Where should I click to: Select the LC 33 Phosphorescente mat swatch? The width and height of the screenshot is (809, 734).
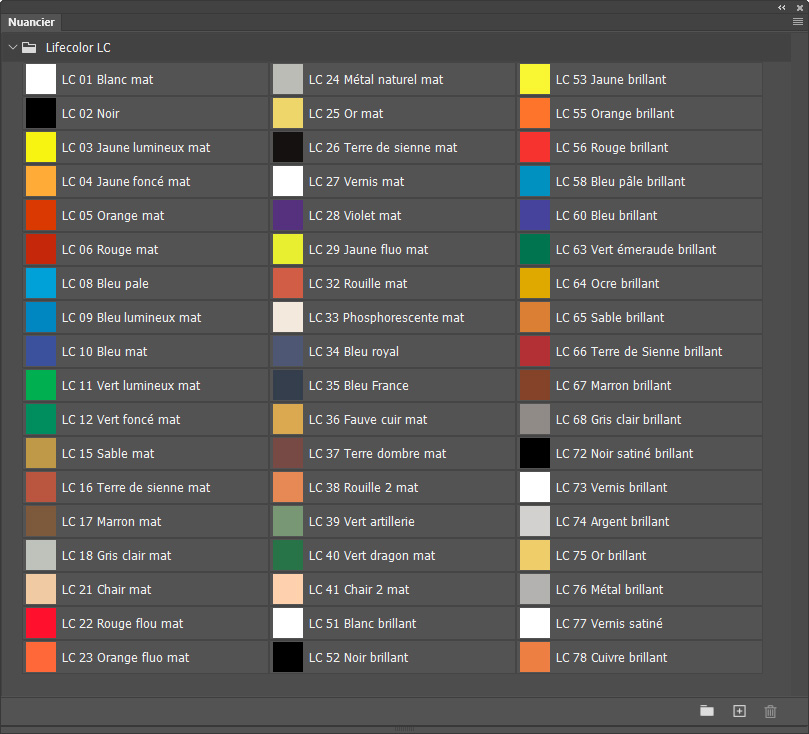click(x=288, y=318)
